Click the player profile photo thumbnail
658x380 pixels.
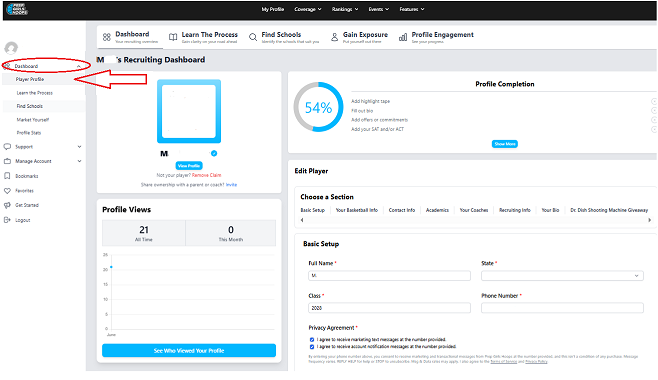click(x=189, y=112)
